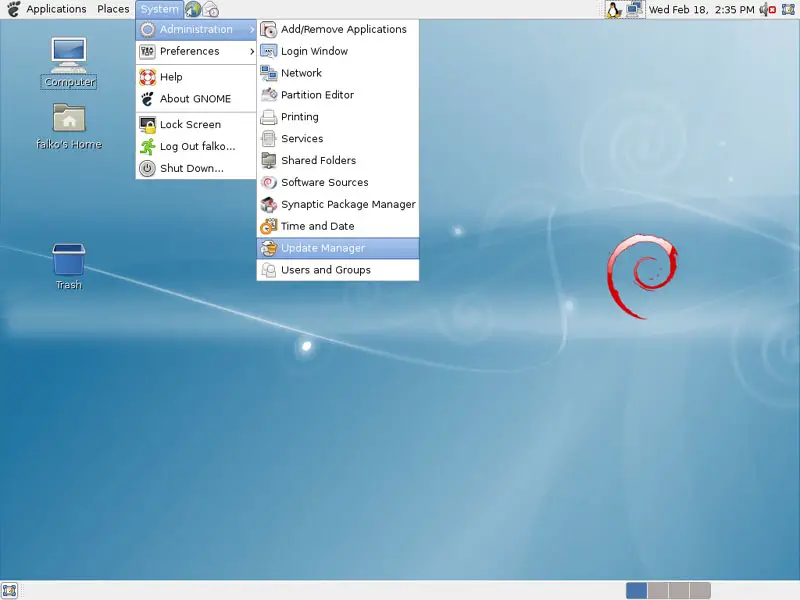
Task: Switch to the fourth workspace in switcher
Action: [700, 590]
